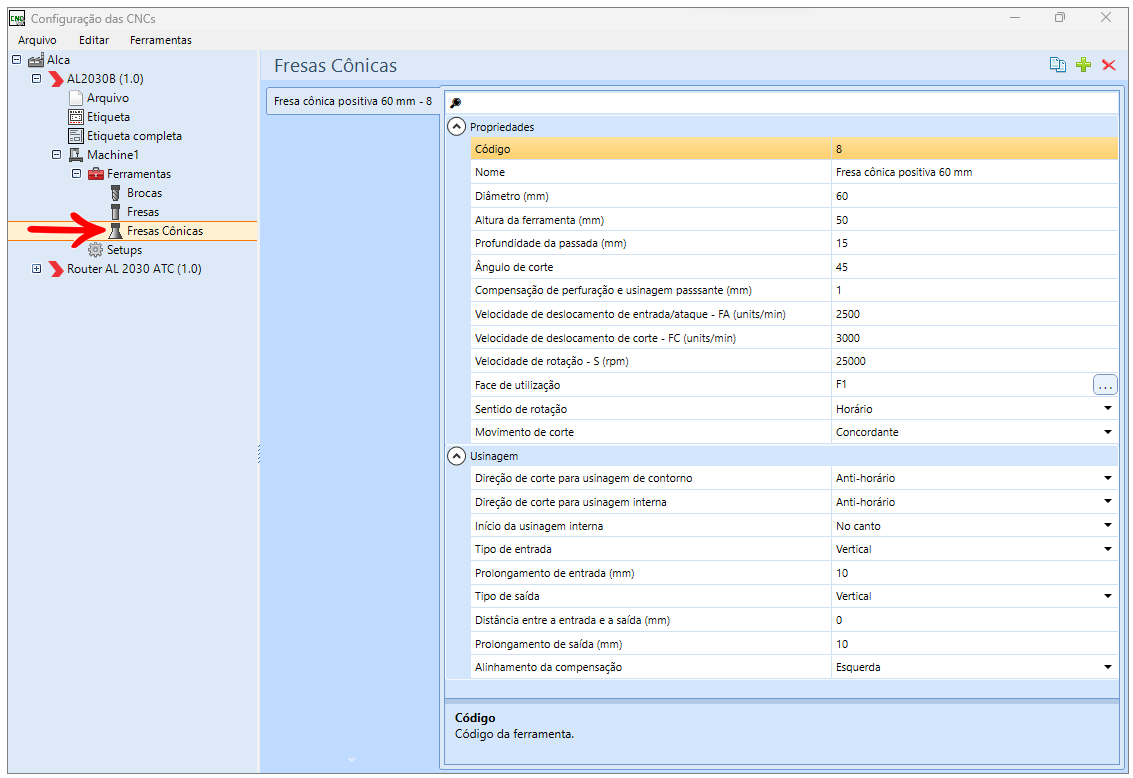This screenshot has width=1133, height=778.
Task: Collapse the Propriedades section
Action: (x=456, y=127)
